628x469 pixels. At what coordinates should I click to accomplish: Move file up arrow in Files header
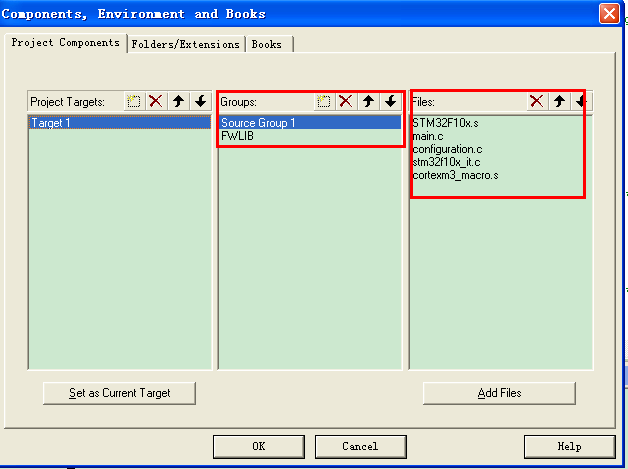pyautogui.click(x=559, y=101)
